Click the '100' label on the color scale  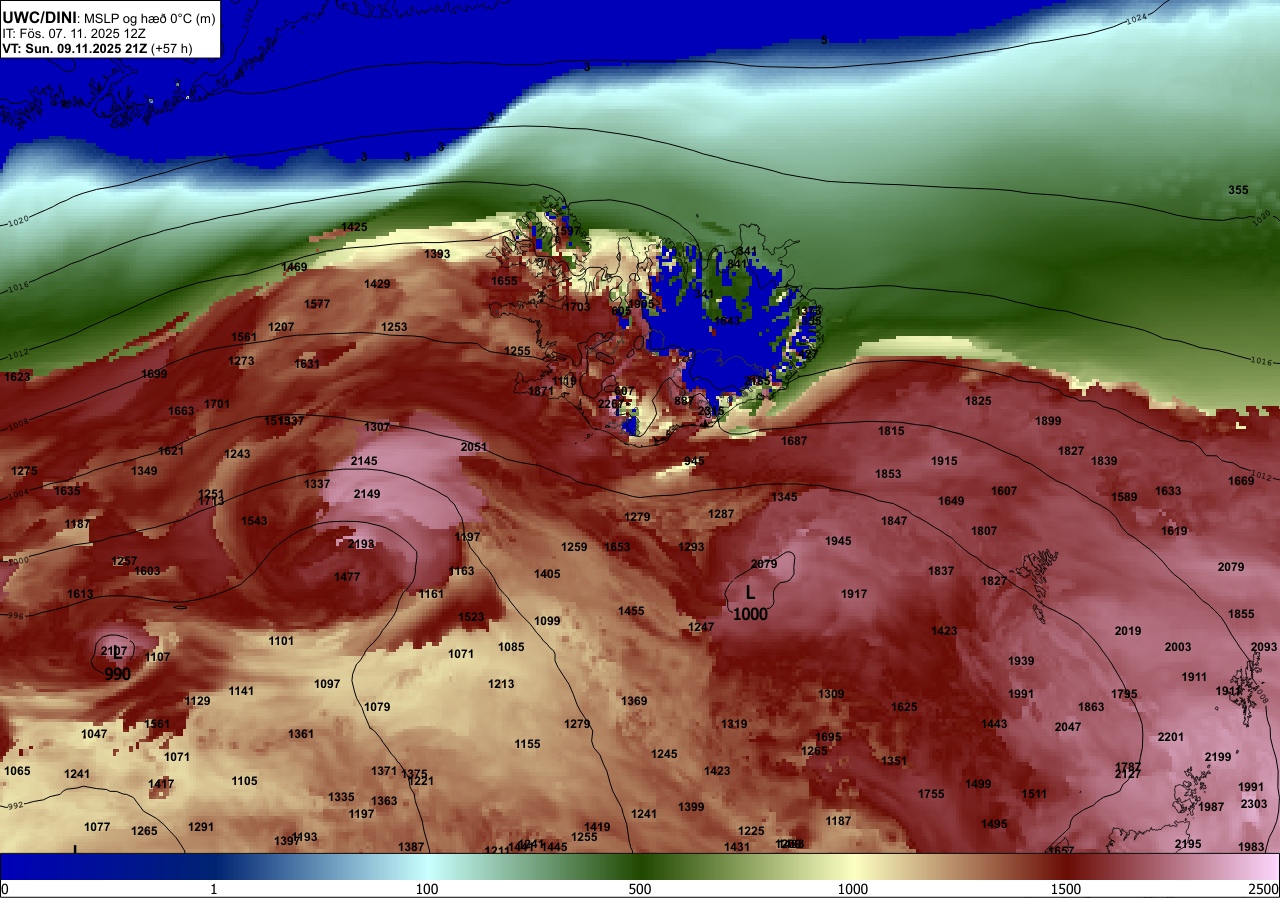[x=427, y=889]
